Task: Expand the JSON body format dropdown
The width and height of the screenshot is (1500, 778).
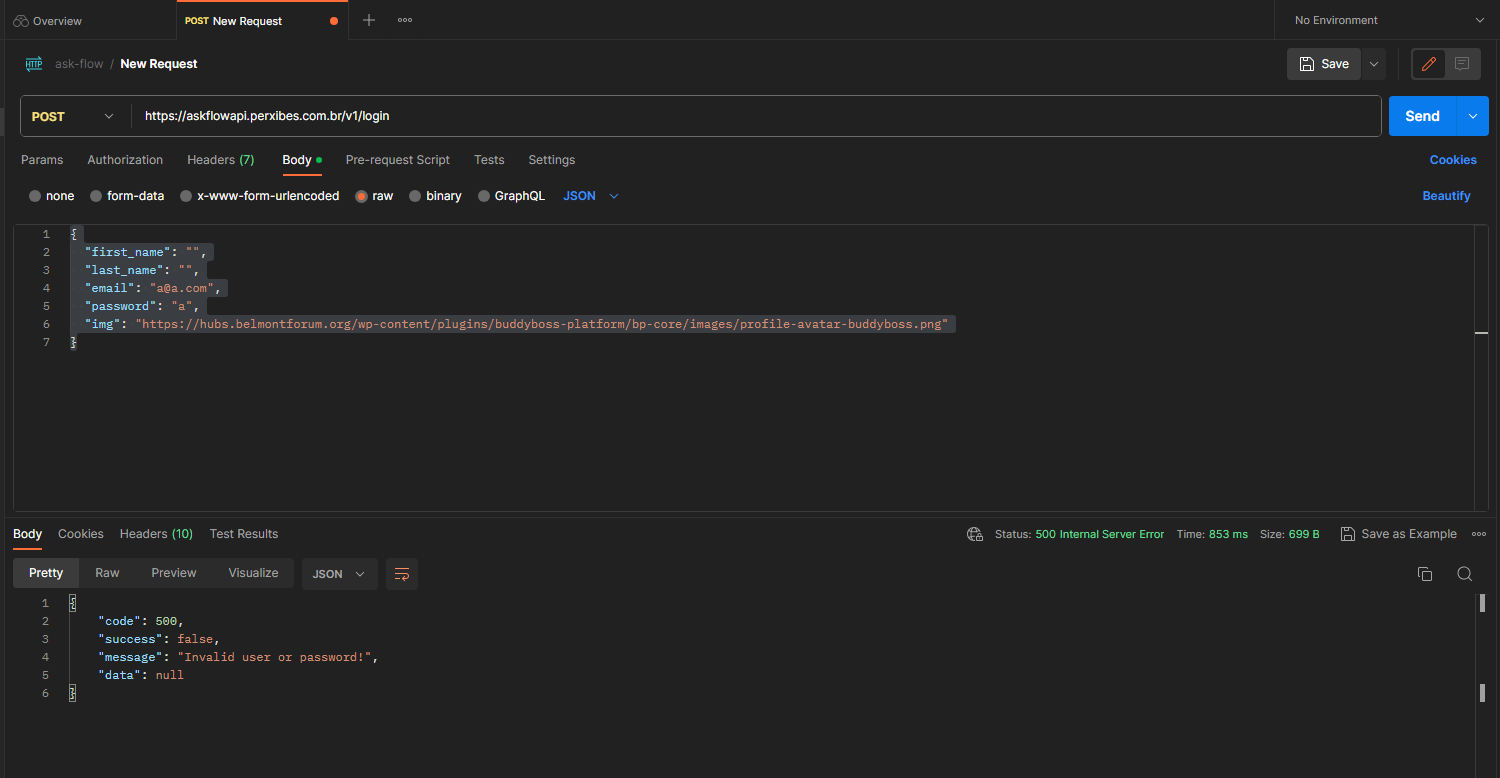Action: 589,195
